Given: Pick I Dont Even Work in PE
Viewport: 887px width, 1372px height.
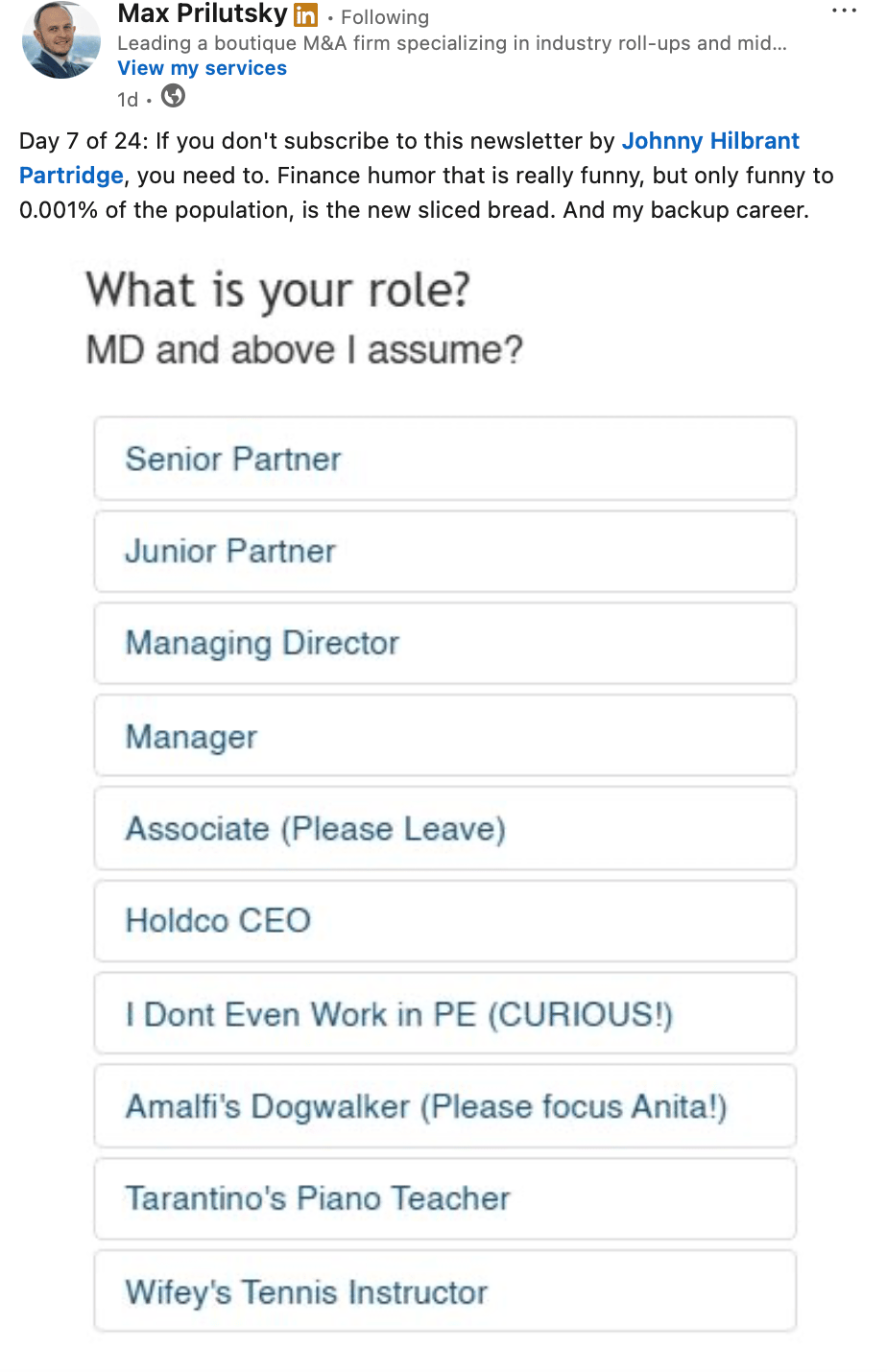Looking at the screenshot, I should (x=444, y=1014).
